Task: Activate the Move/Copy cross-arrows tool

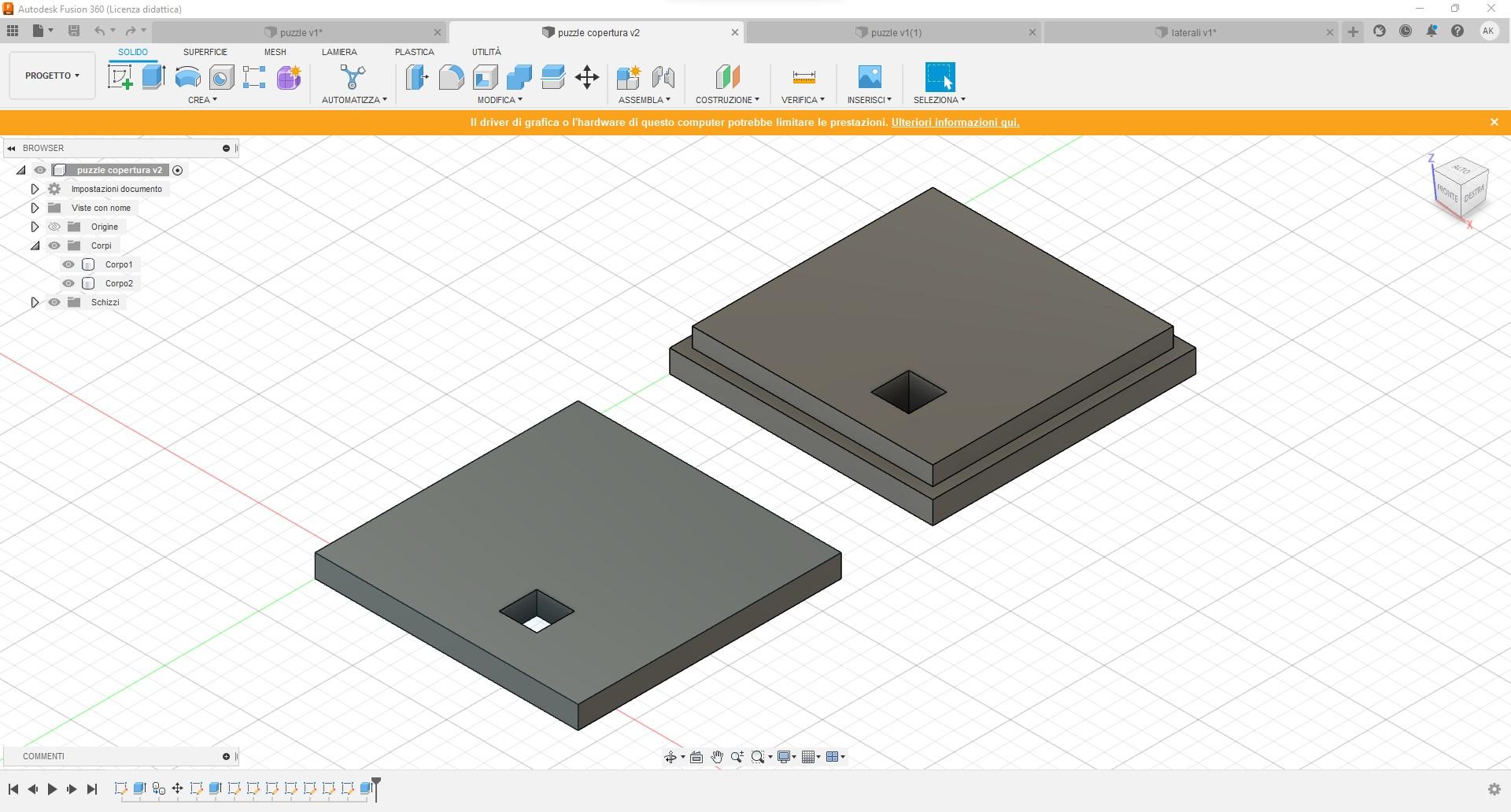Action: (x=587, y=77)
